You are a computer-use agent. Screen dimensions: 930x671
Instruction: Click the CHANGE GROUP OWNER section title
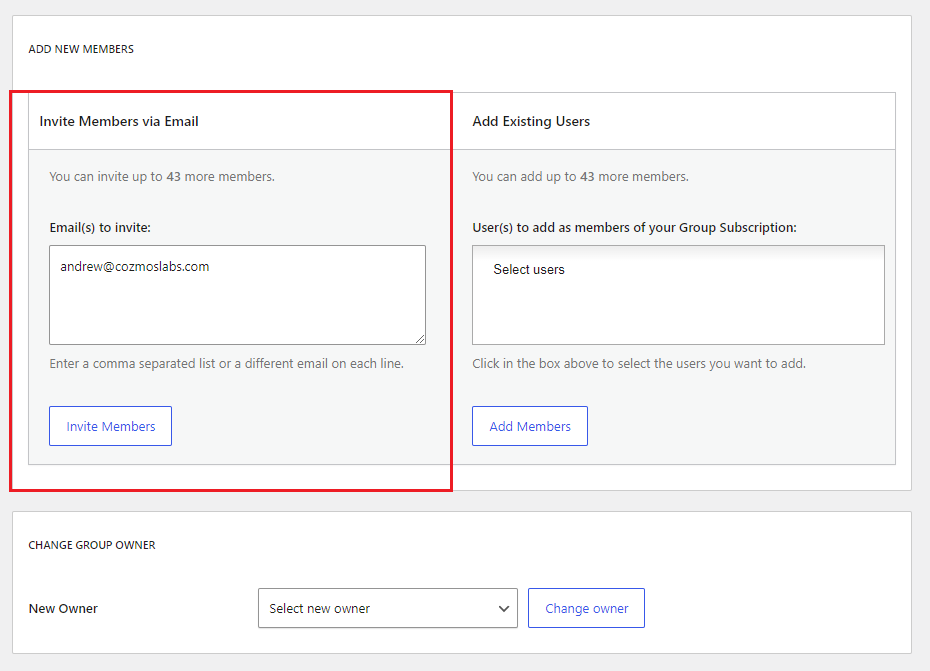coord(92,545)
